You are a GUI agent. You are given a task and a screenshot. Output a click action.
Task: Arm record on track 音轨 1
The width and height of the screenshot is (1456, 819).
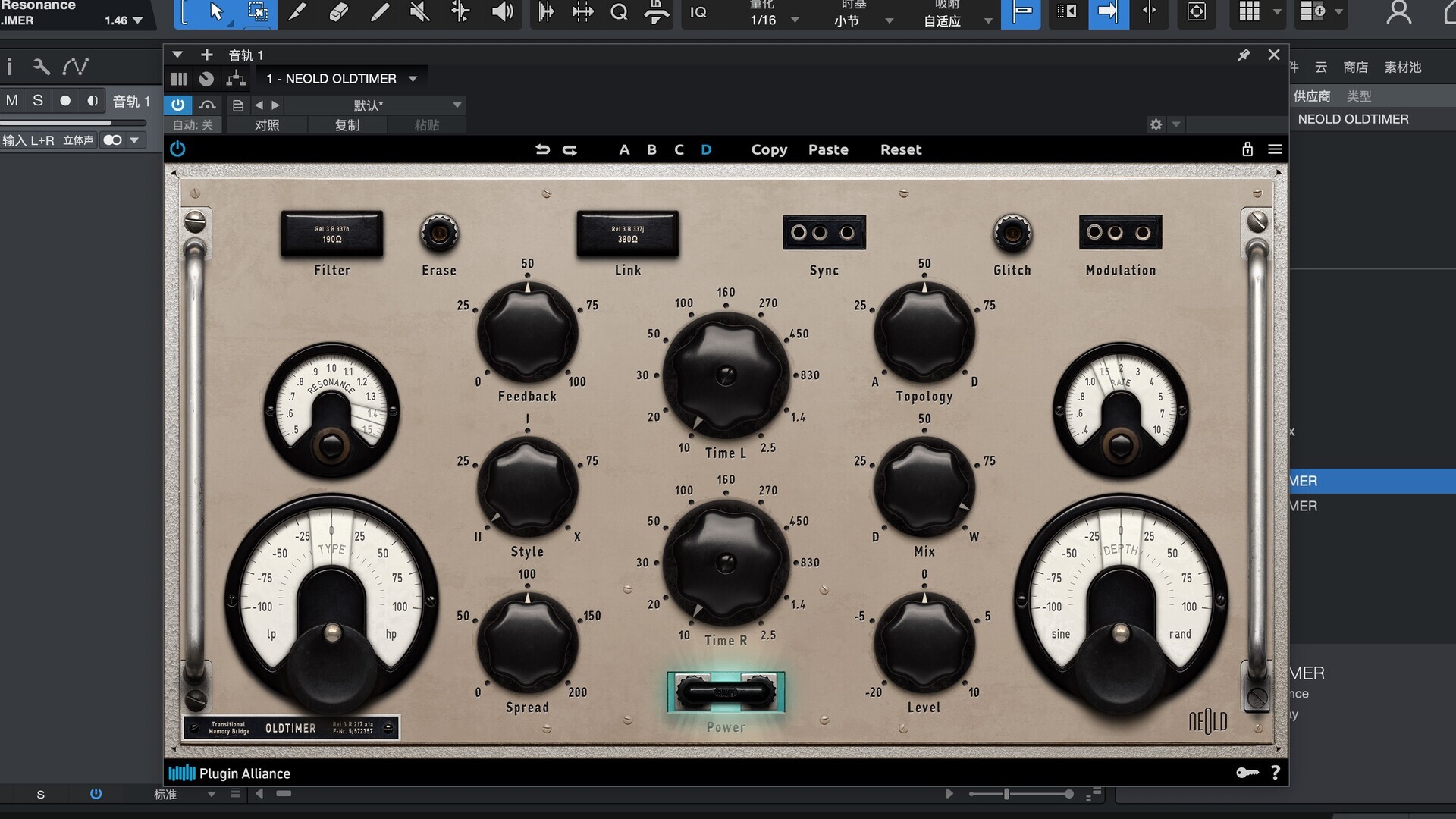click(x=65, y=101)
